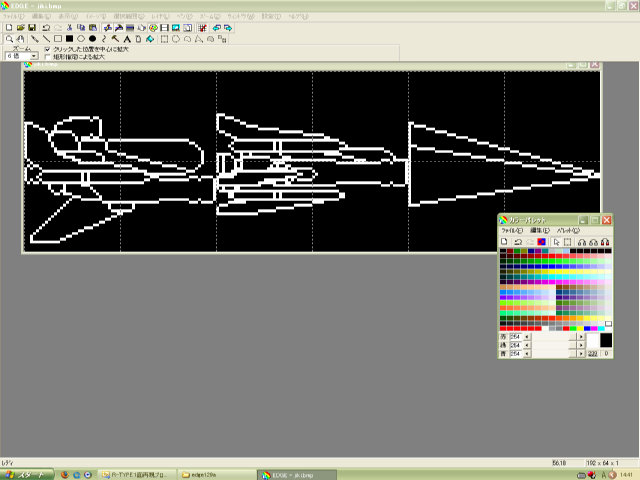Click the Undo arrow in main toolbar
The image size is (640, 480).
click(x=46, y=28)
